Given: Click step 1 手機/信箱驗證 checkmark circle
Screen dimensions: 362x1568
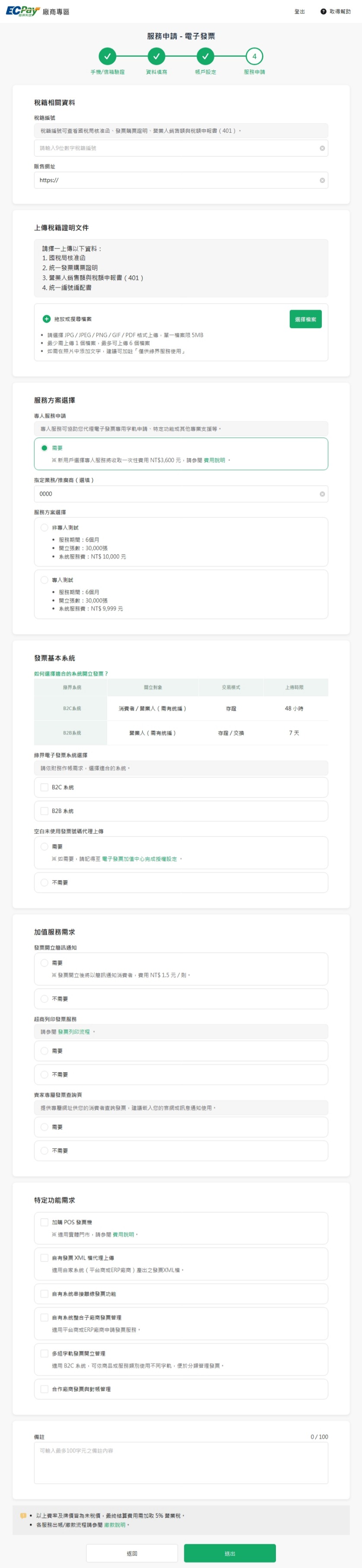Looking at the screenshot, I should [x=107, y=57].
